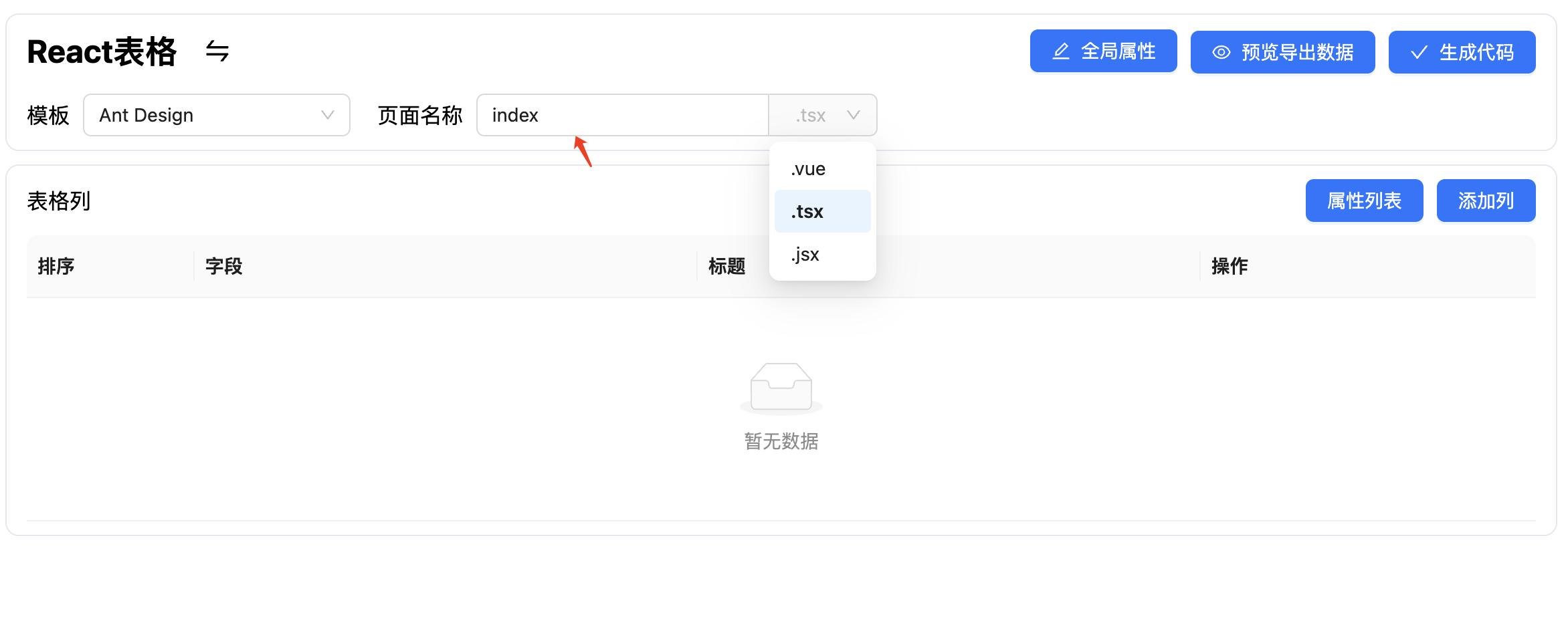Generate code via 生成代码 button
Screen dimensions: 1568x631
(x=1462, y=52)
